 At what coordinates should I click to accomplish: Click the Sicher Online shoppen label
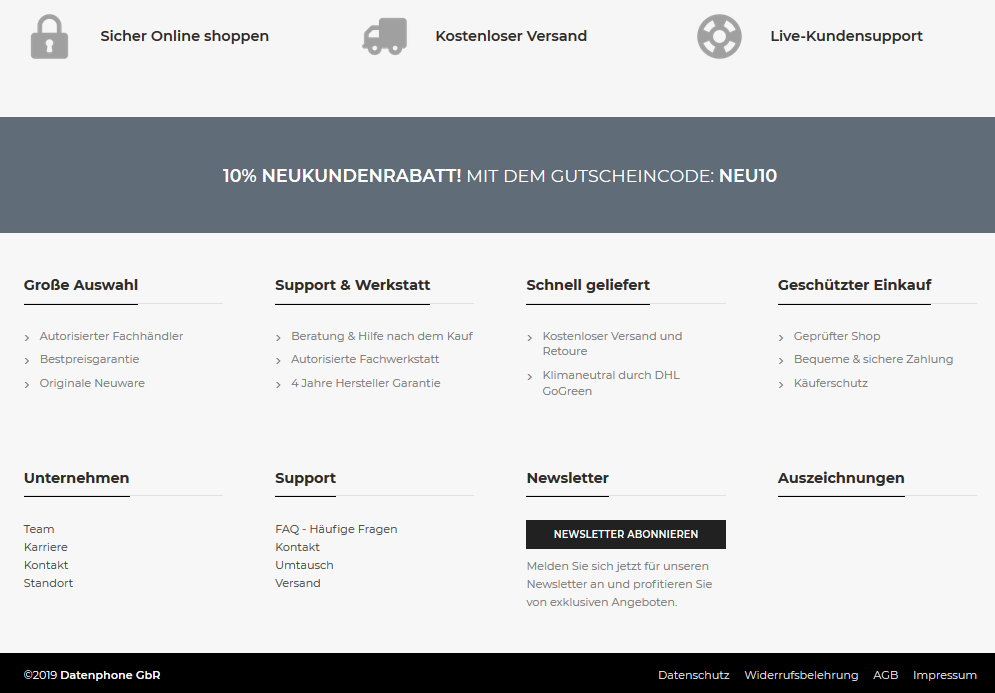[185, 36]
